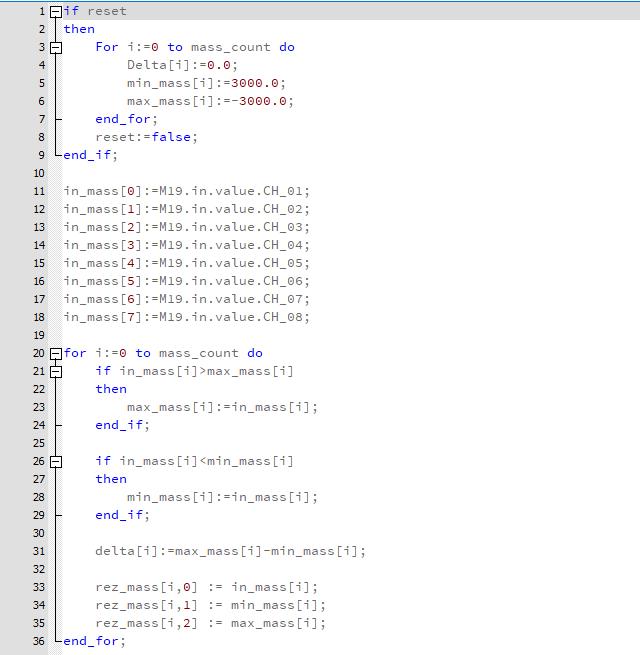Place cursor on the in_mass[0] assignment
This screenshot has height=655, width=640.
(186, 191)
